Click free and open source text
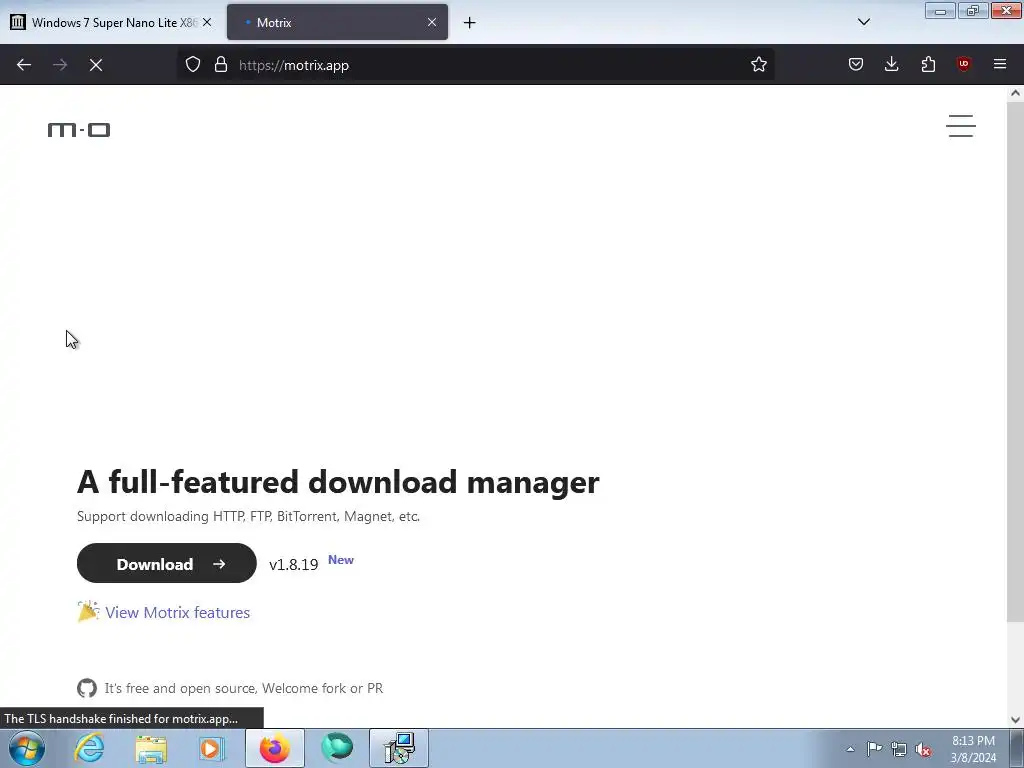 click(244, 688)
